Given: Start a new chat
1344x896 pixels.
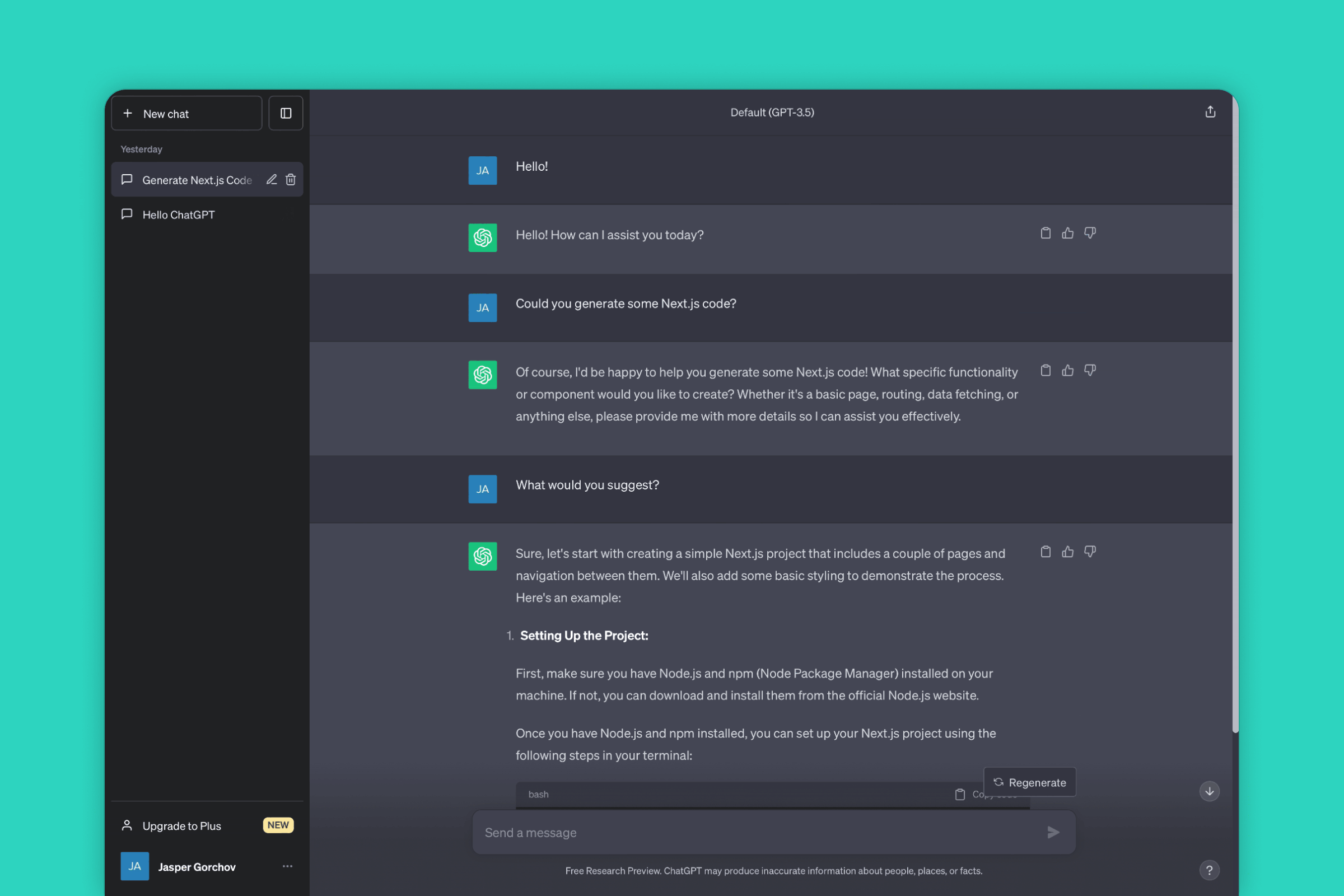Looking at the screenshot, I should coord(186,113).
